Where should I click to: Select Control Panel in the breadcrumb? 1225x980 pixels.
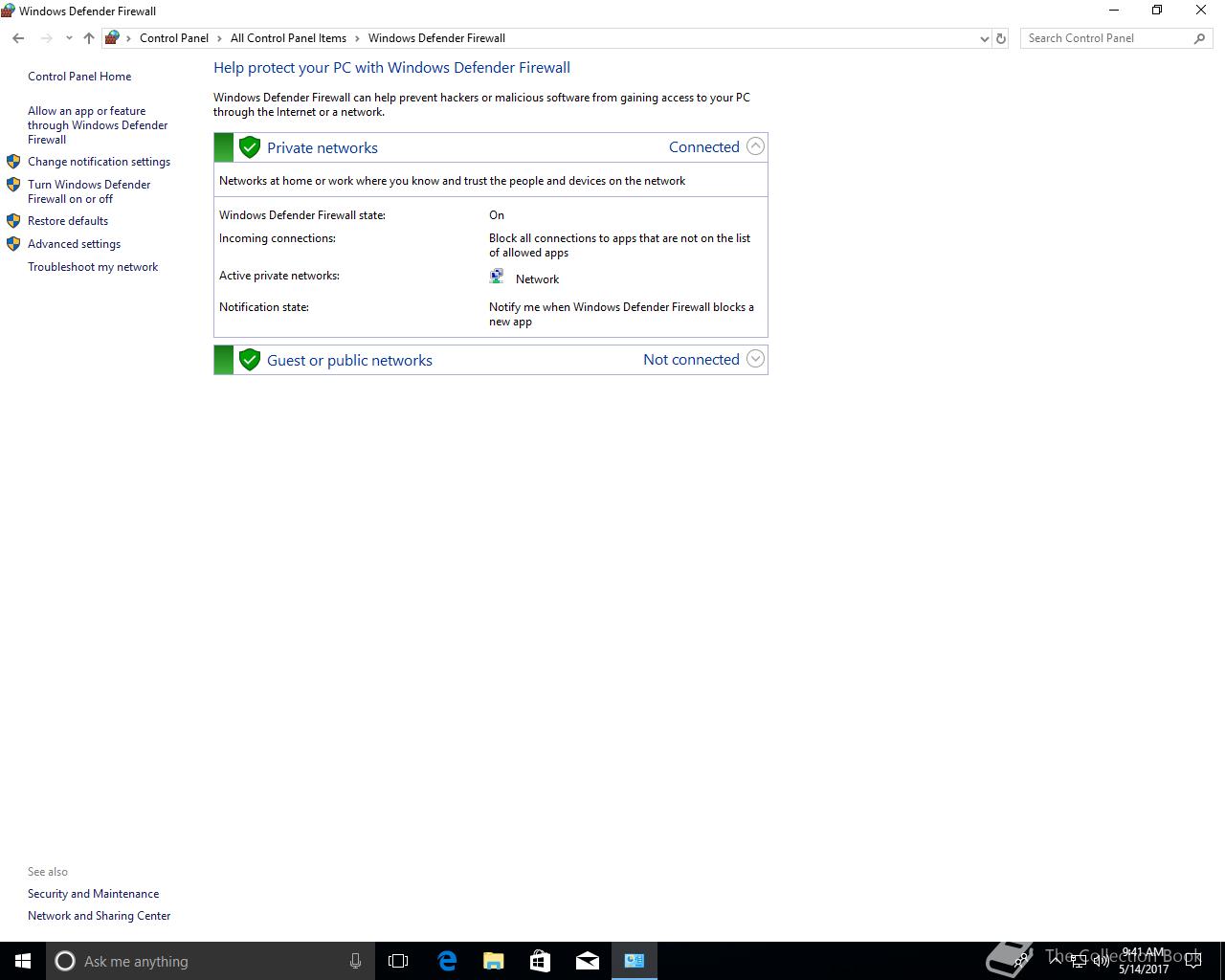click(x=174, y=38)
